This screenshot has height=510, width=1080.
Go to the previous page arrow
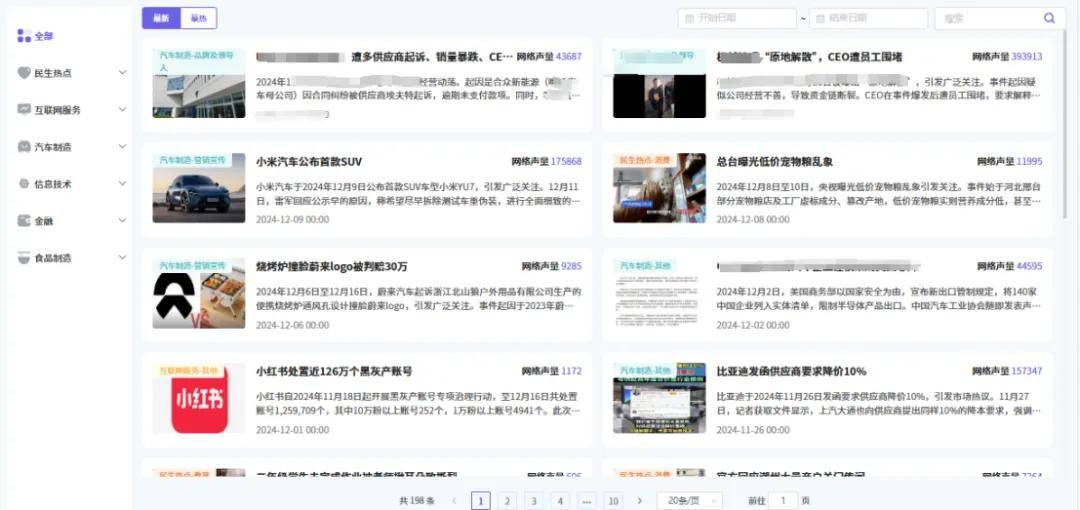click(x=454, y=501)
